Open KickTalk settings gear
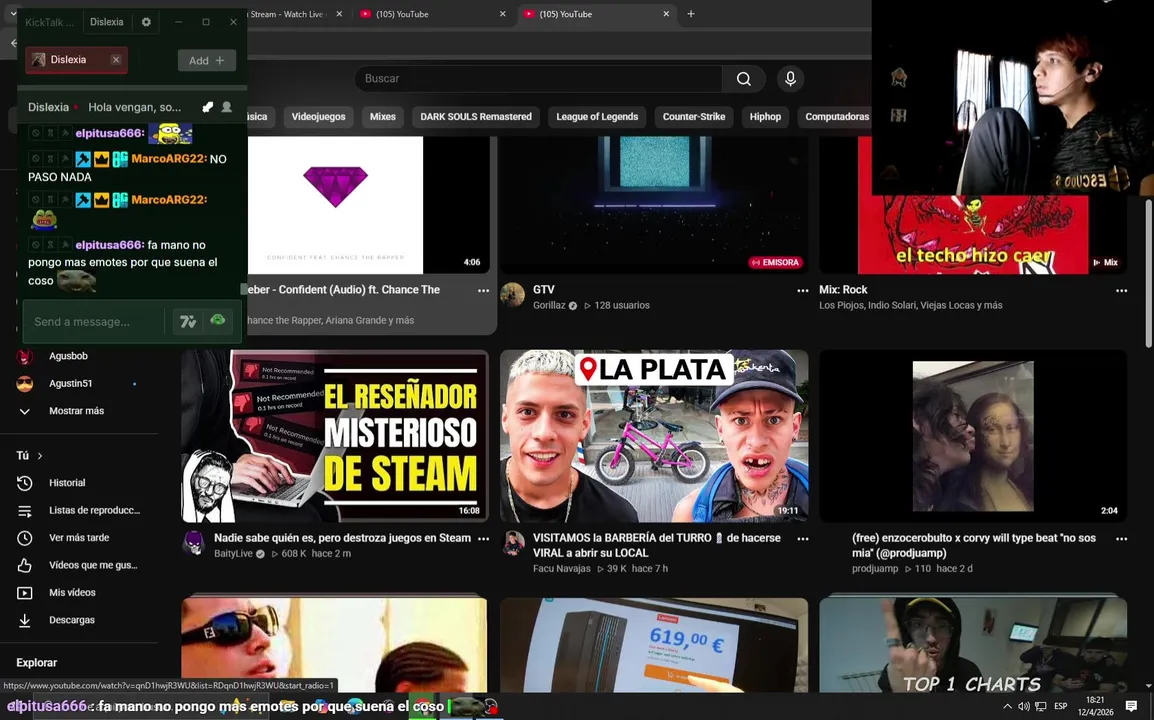The image size is (1154, 720). [x=146, y=22]
